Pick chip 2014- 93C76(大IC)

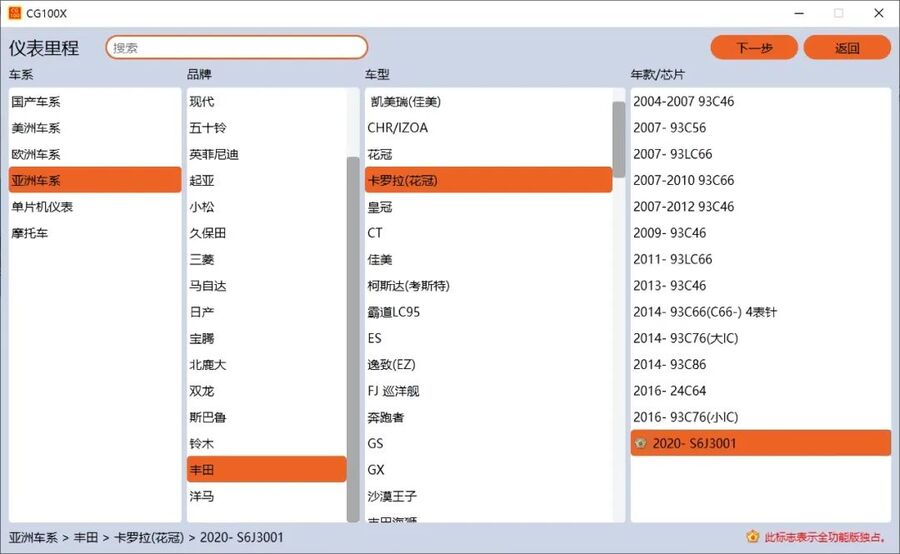pos(761,338)
